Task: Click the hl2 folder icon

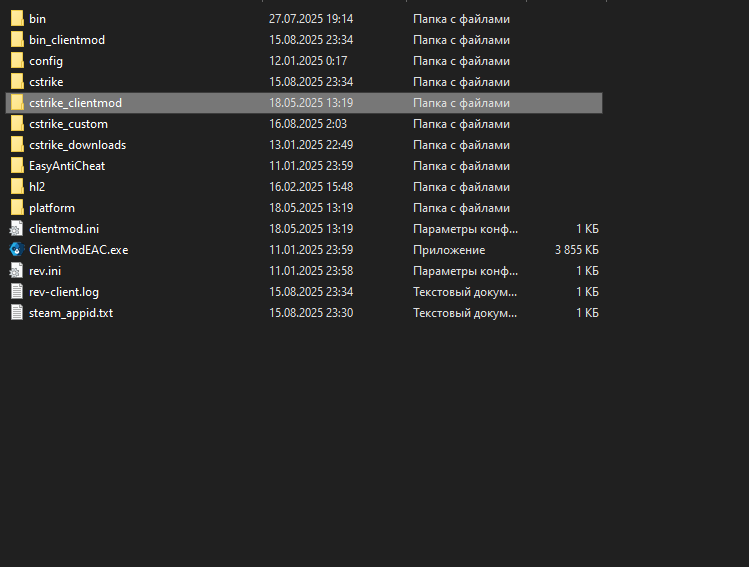Action: click(17, 187)
